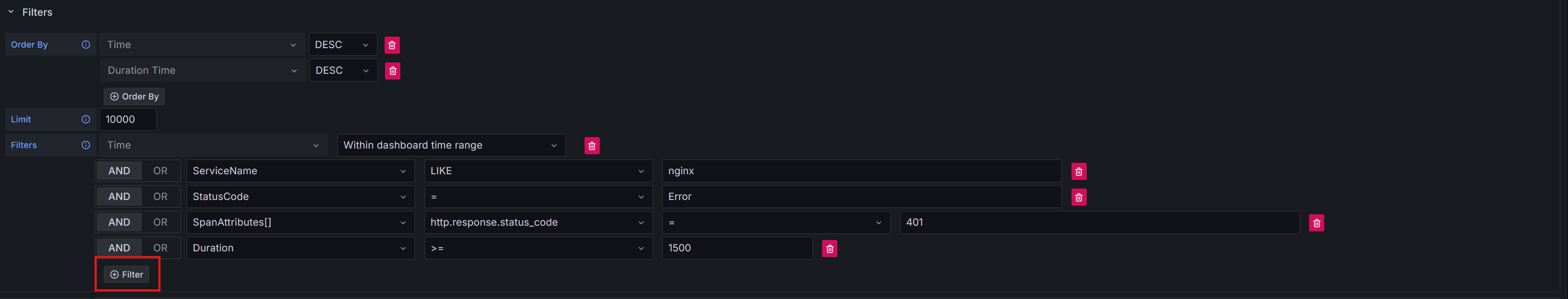This screenshot has width=1568, height=299.
Task: Delete the ServiceName filter row
Action: coord(1079,172)
